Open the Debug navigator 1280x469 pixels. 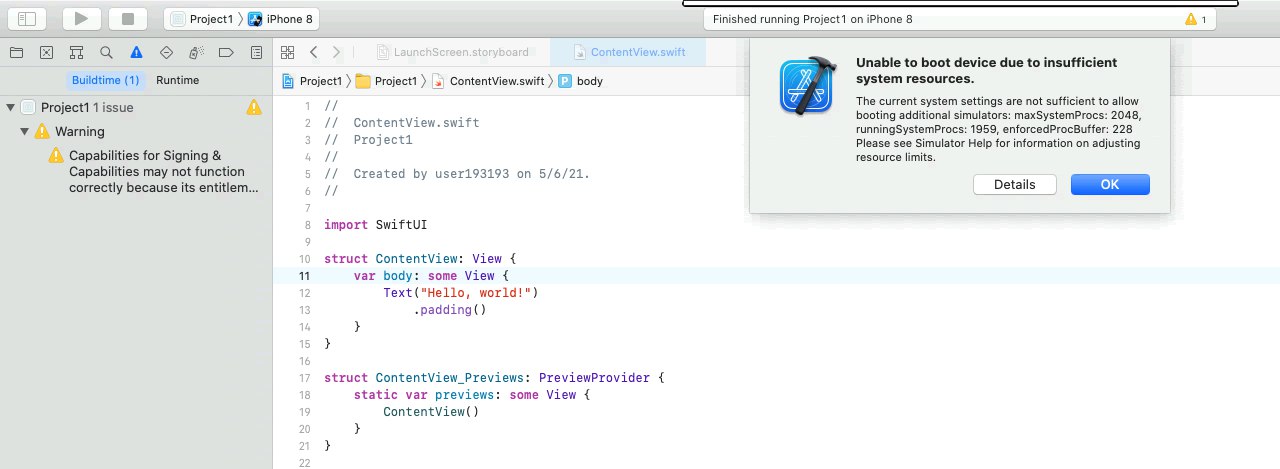(x=196, y=52)
